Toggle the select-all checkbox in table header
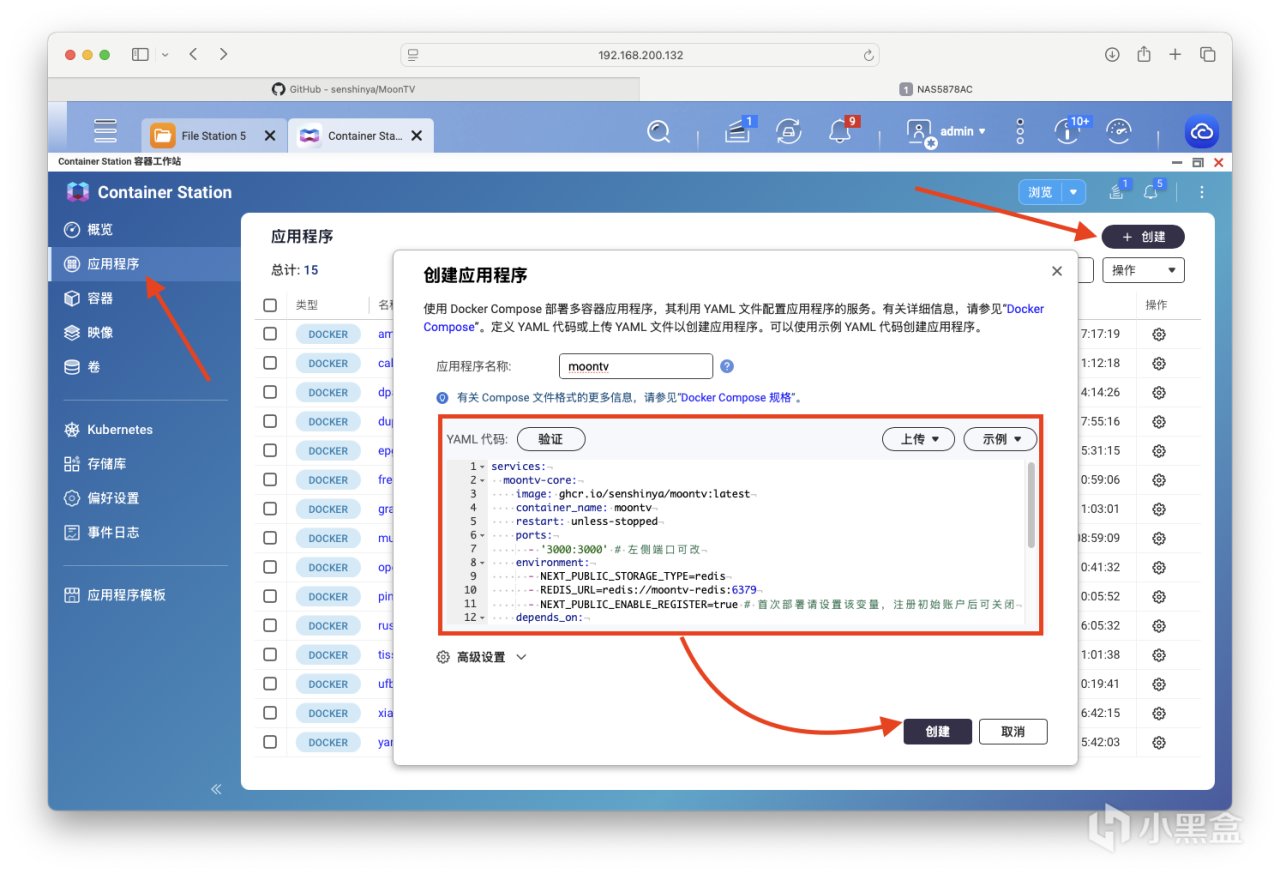 [270, 305]
